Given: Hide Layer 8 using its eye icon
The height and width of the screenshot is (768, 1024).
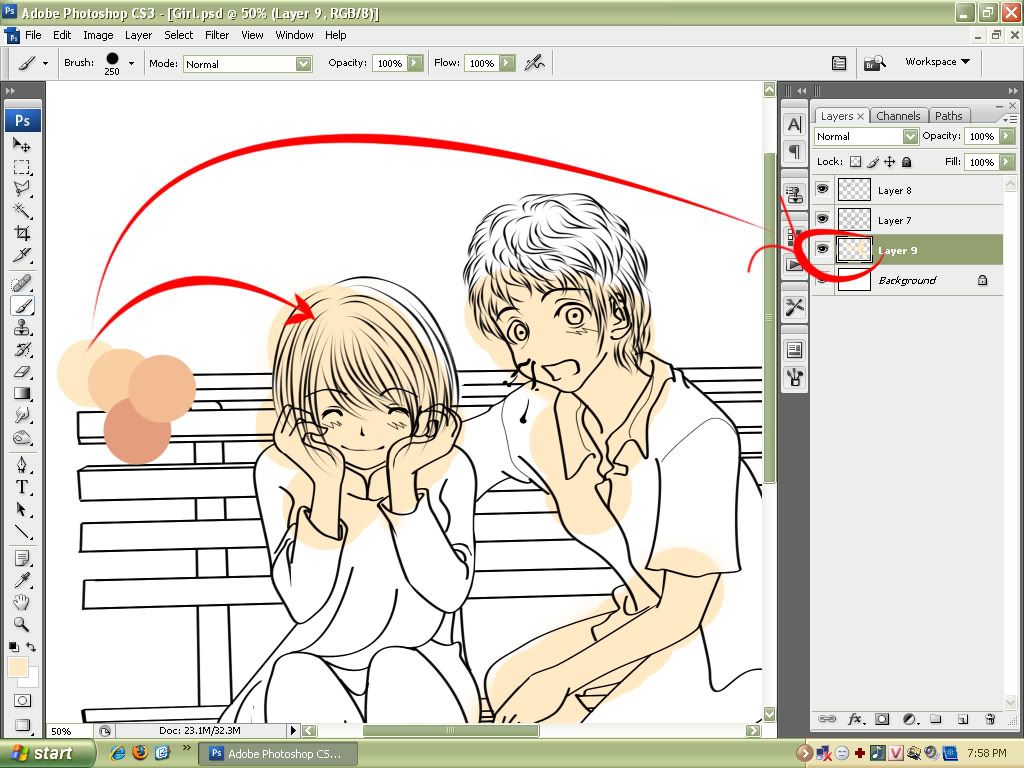Looking at the screenshot, I should coord(823,189).
